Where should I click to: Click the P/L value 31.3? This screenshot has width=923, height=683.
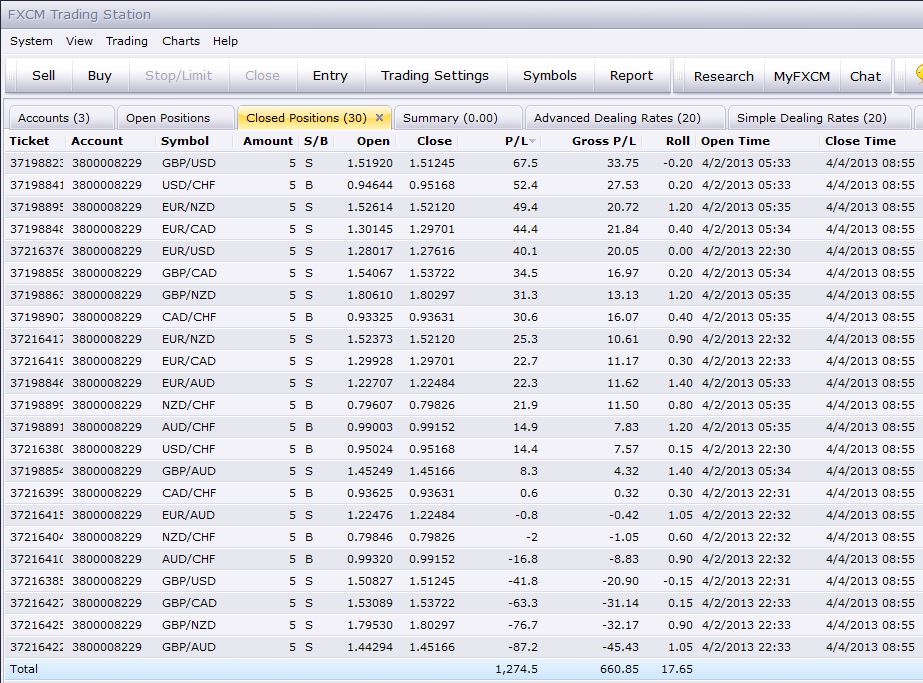coord(525,295)
